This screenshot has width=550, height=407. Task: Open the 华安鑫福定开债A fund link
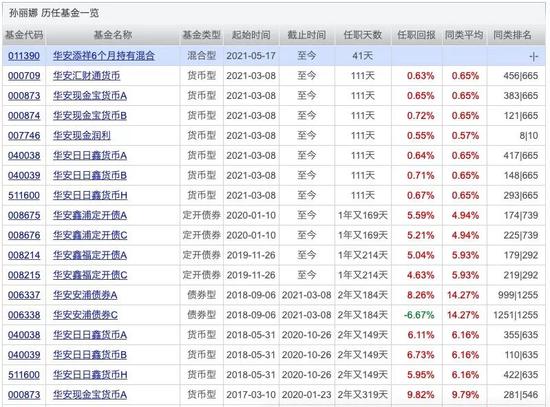pos(90,255)
